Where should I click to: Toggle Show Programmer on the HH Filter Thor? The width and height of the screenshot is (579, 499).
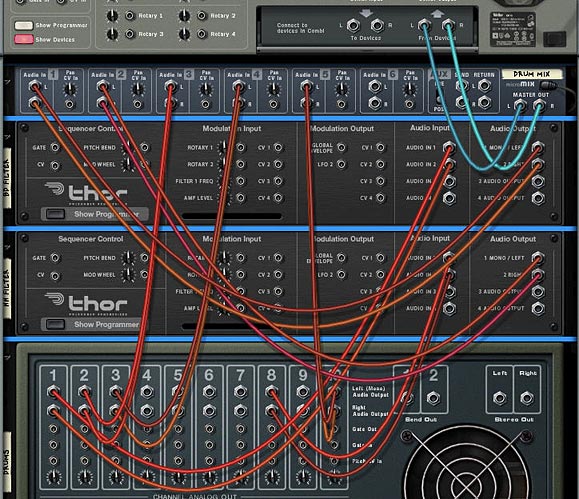(55, 325)
